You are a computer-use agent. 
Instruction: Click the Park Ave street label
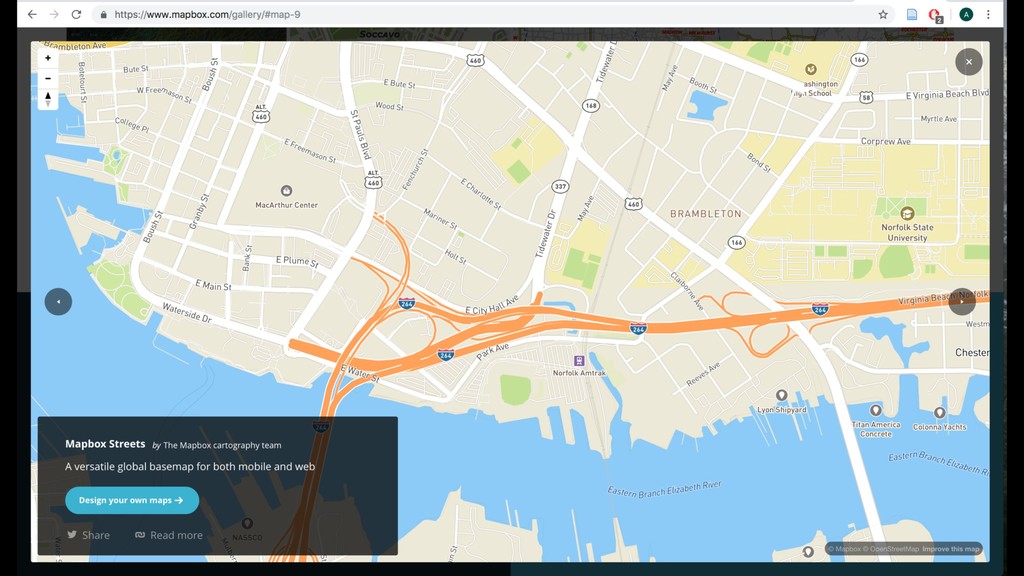(x=492, y=352)
